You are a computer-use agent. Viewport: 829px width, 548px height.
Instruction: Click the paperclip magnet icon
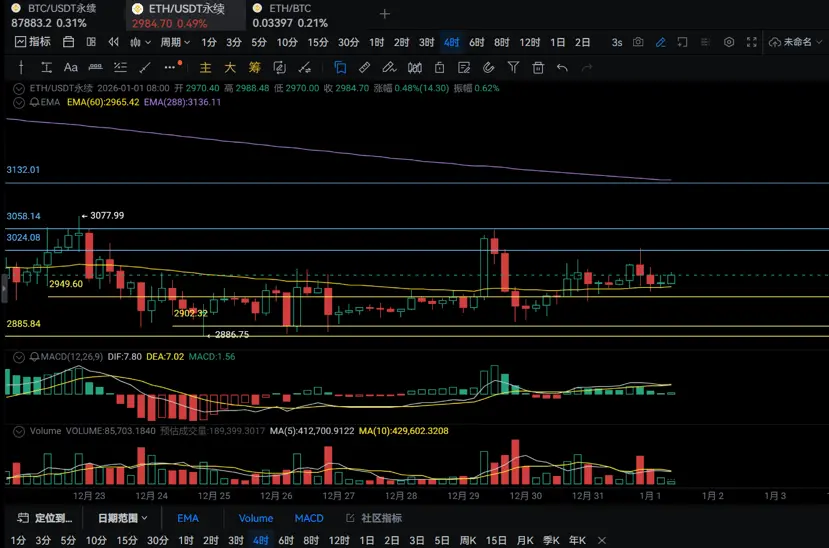coord(489,67)
